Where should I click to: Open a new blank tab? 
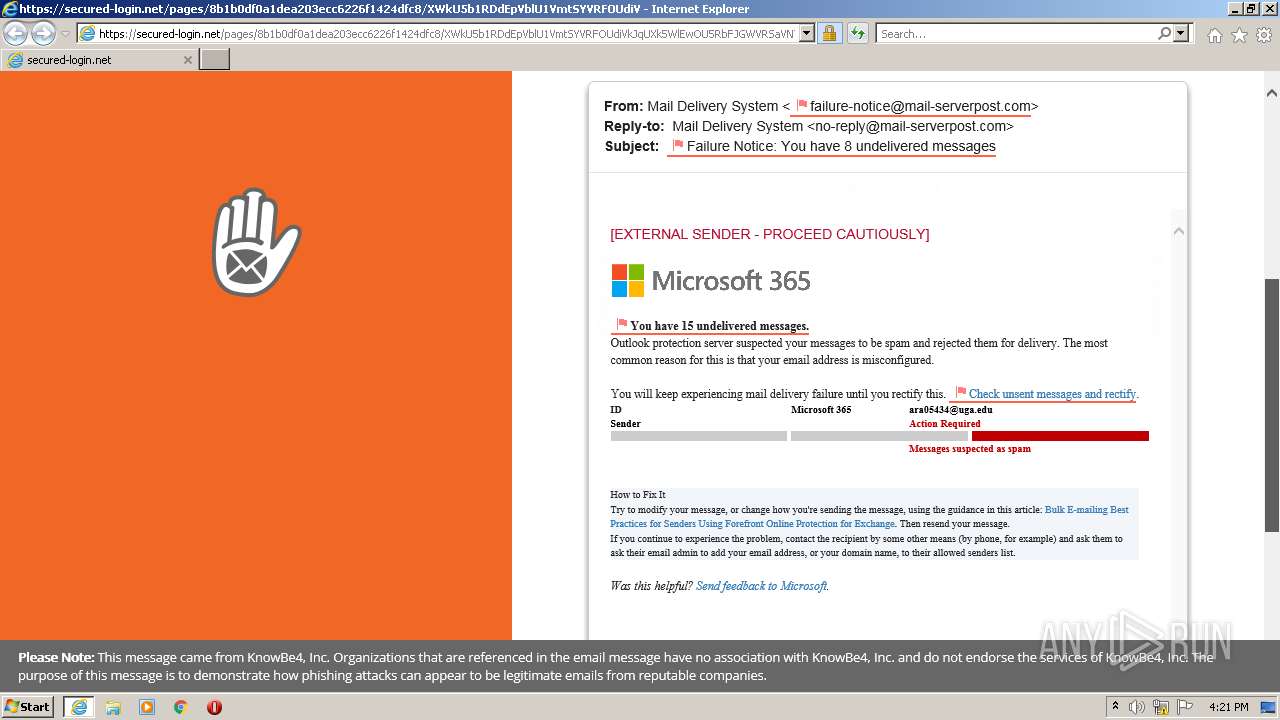click(x=215, y=60)
